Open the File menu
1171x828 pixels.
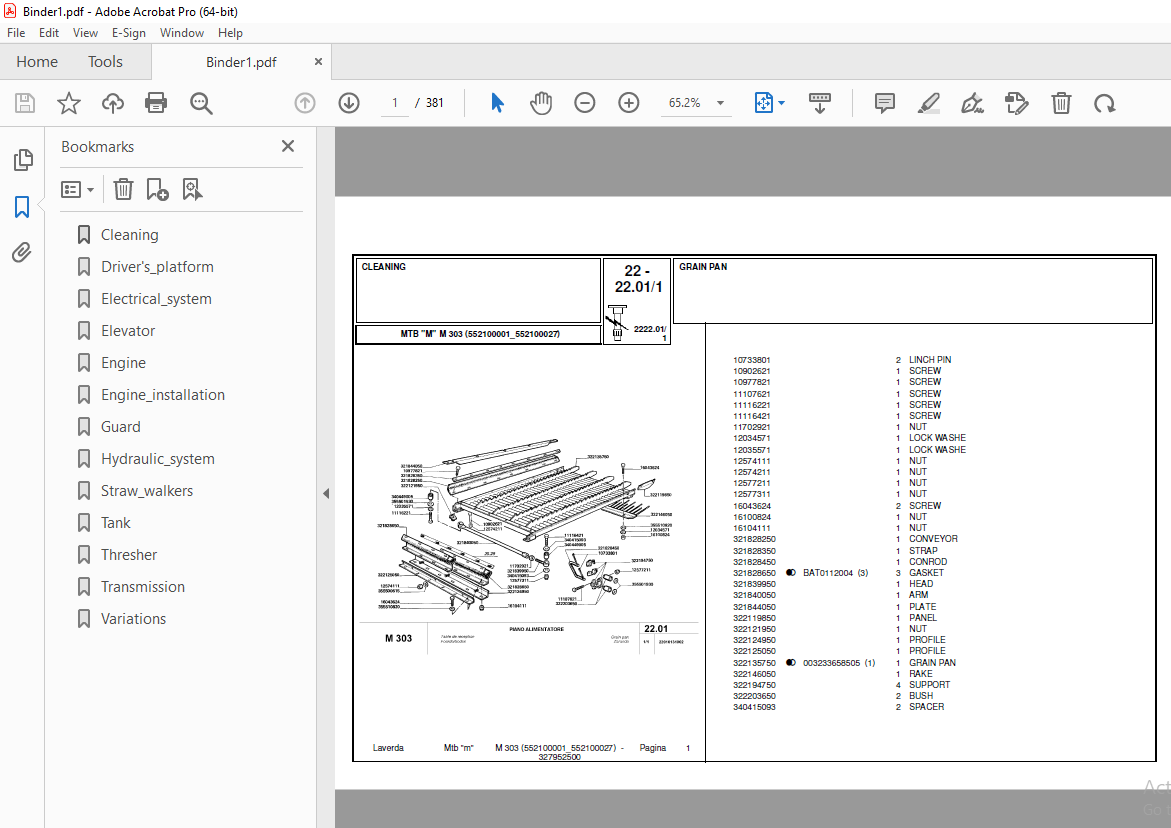point(16,33)
